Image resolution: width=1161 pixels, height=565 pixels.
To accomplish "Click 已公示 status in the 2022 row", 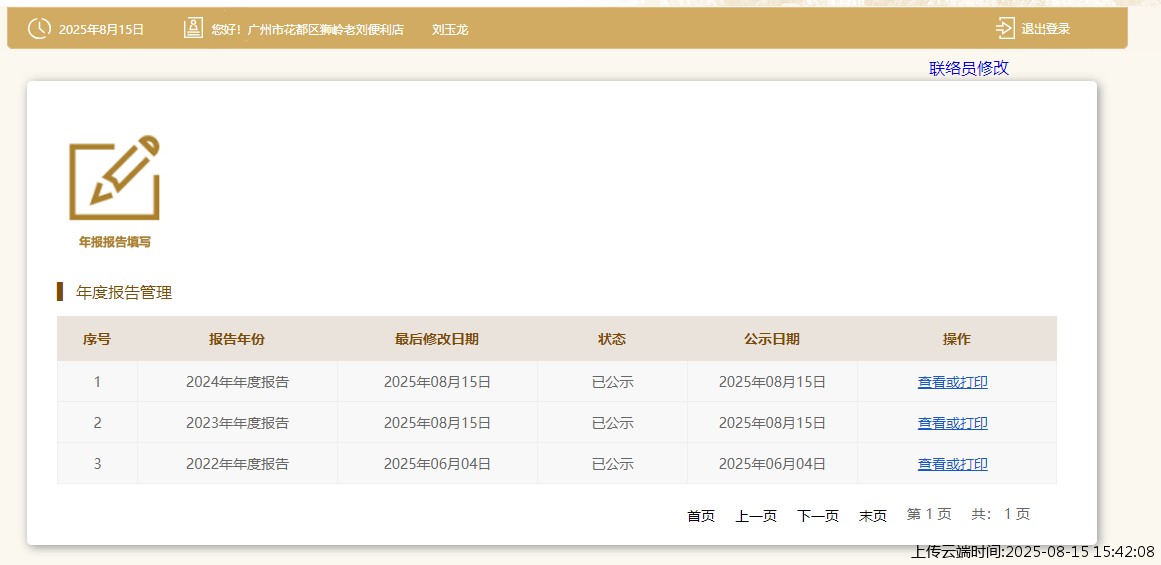I will click(x=612, y=464).
